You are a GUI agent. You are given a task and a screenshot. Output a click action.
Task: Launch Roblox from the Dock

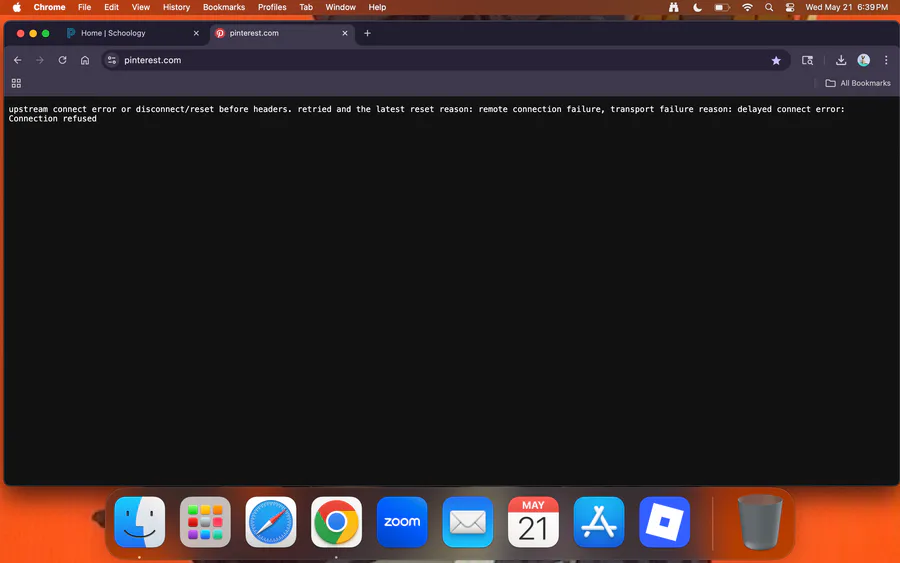click(x=664, y=522)
